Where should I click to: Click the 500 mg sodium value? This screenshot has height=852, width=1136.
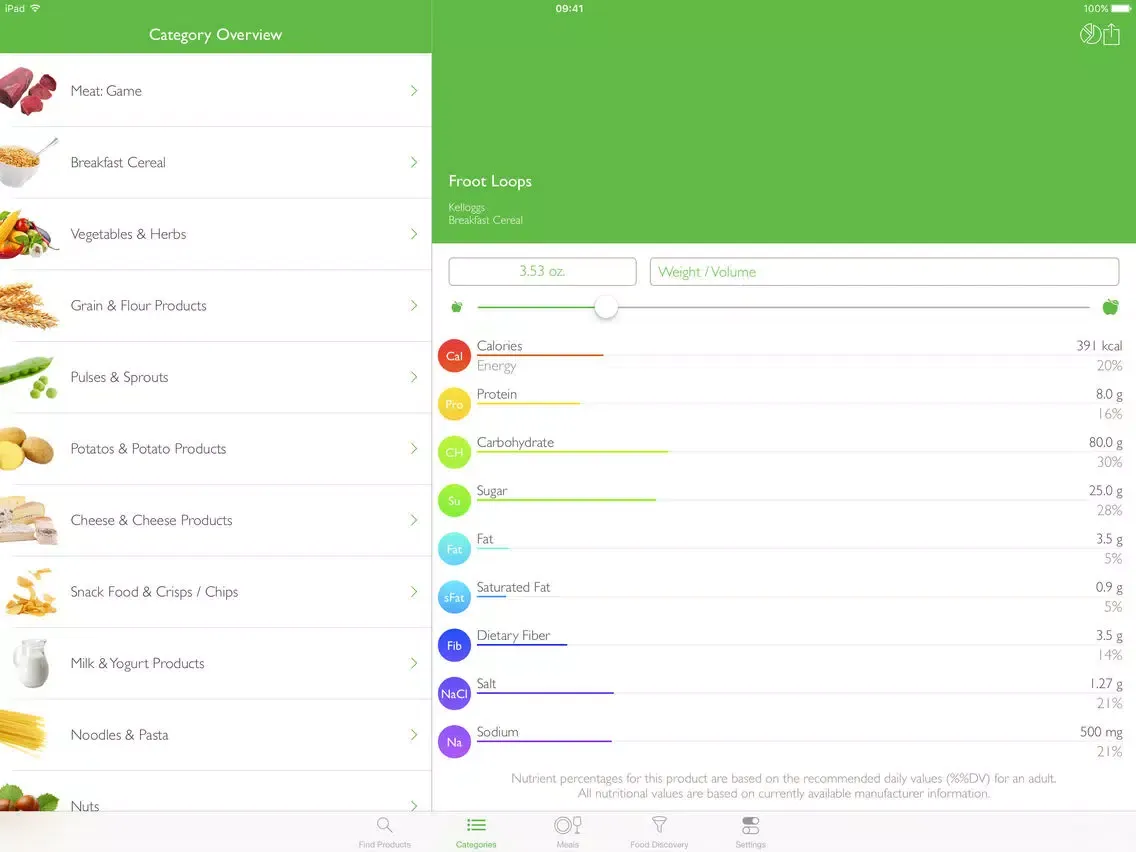click(1101, 732)
